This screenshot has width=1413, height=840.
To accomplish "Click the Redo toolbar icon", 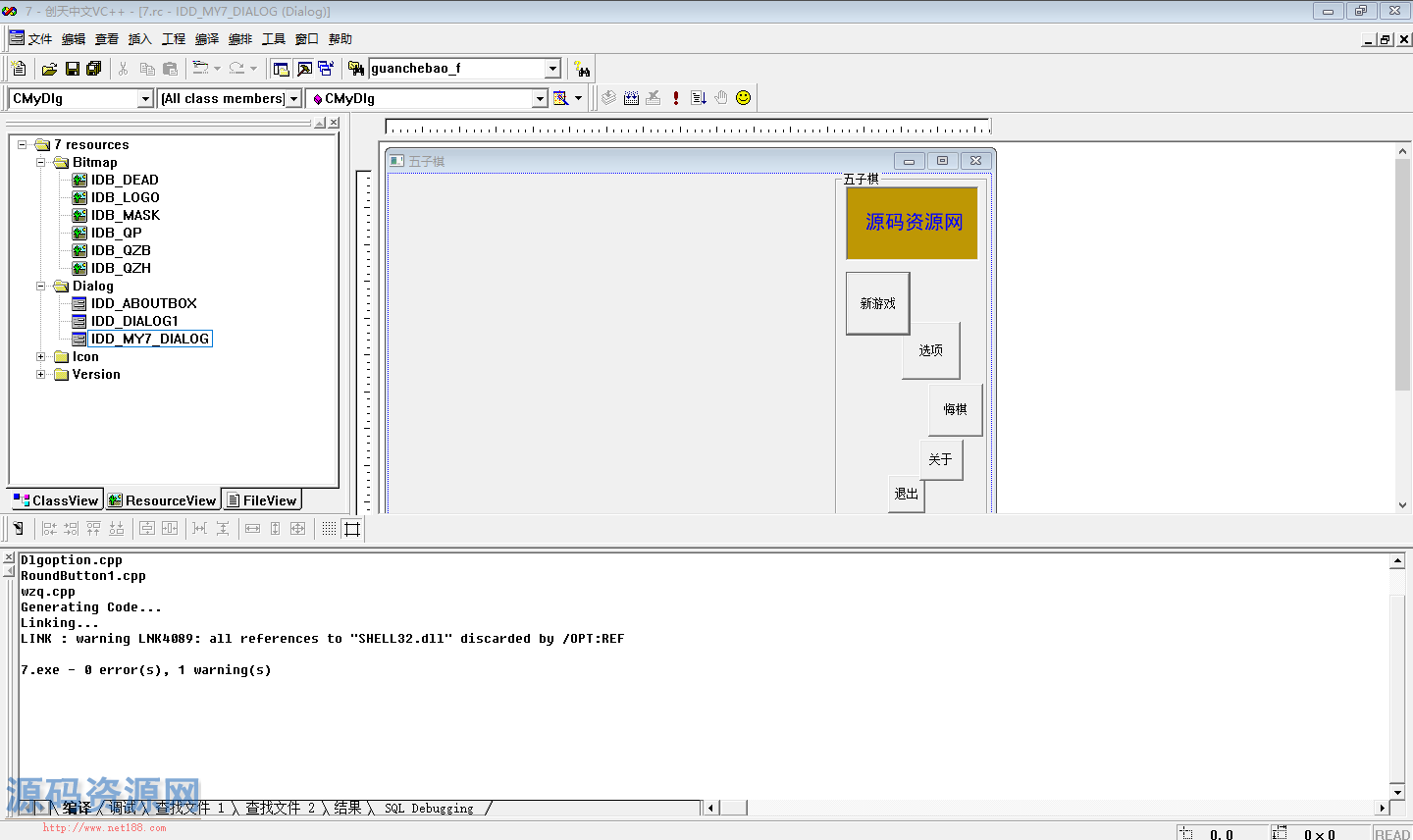I will tap(236, 69).
